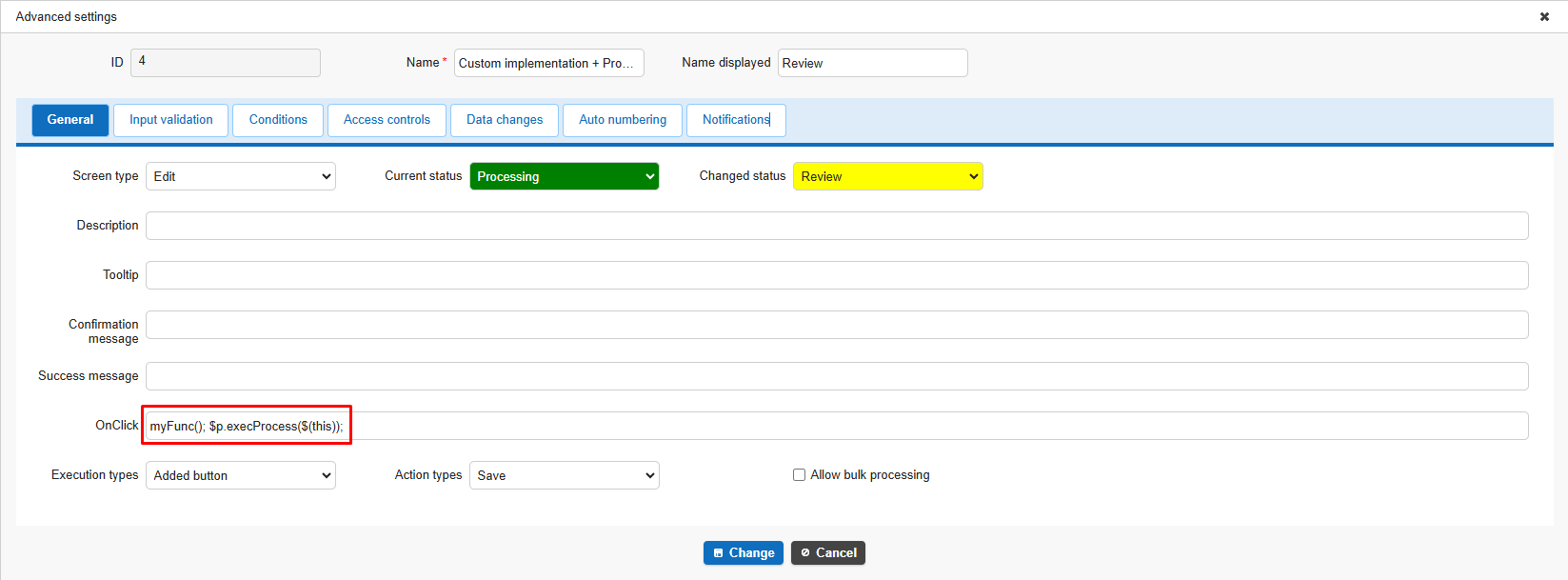Edit the Name displayed field
Screen dimensions: 1568x580
pyautogui.click(x=873, y=63)
